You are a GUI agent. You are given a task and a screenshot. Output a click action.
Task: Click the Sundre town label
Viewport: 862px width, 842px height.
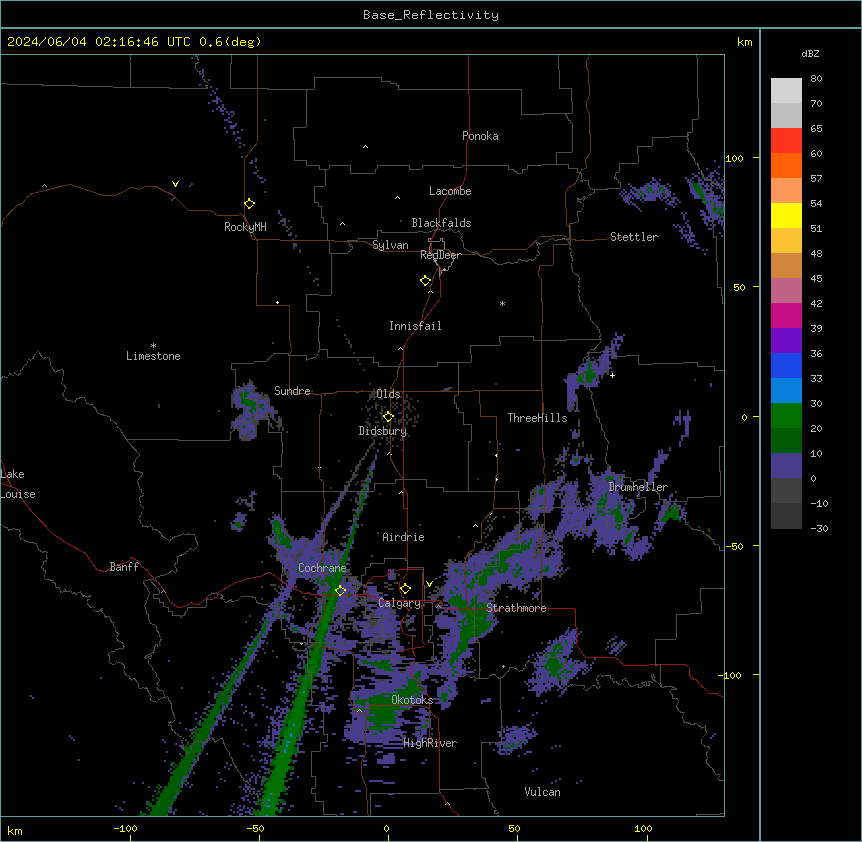(x=292, y=391)
